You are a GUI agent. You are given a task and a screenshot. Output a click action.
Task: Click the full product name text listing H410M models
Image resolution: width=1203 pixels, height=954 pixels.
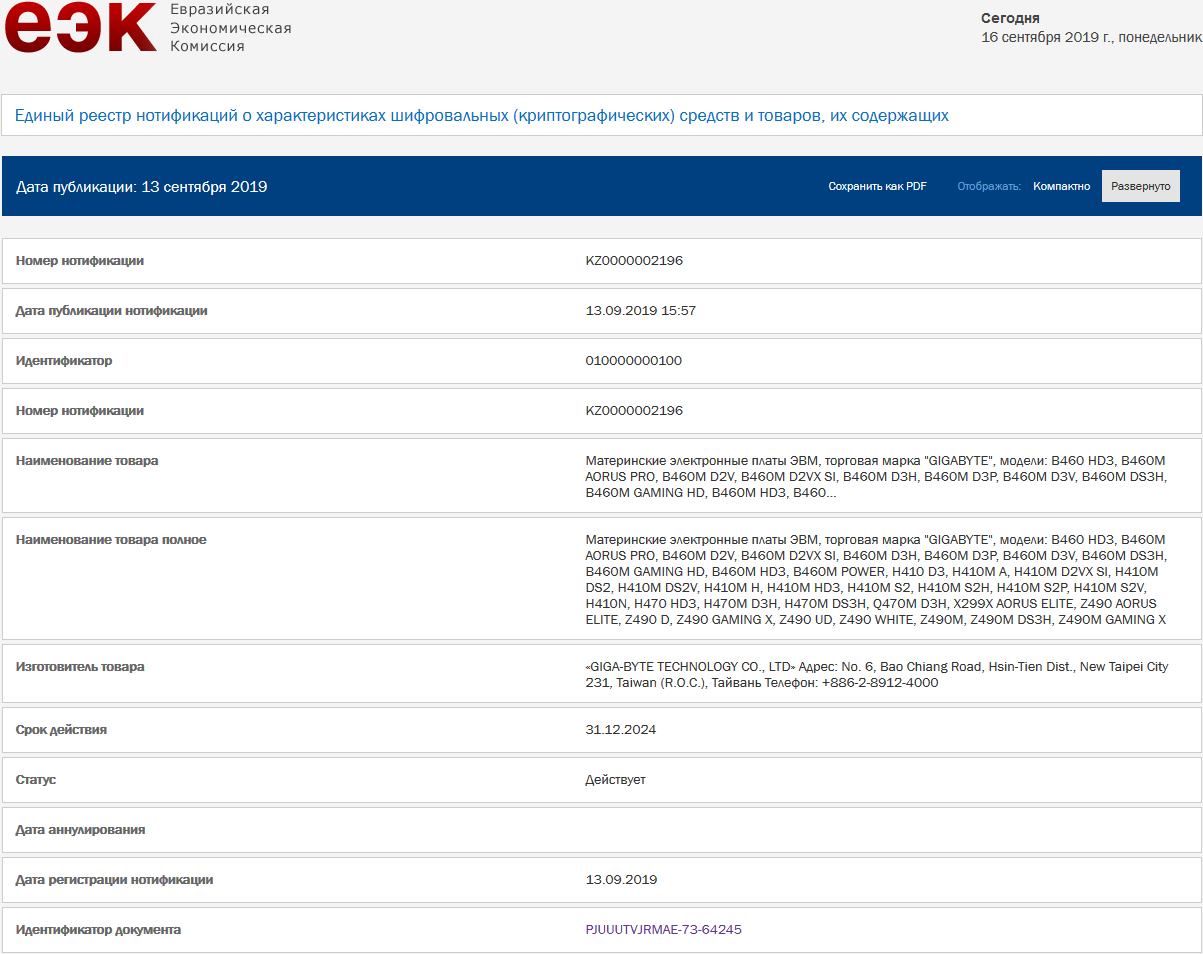tap(876, 580)
